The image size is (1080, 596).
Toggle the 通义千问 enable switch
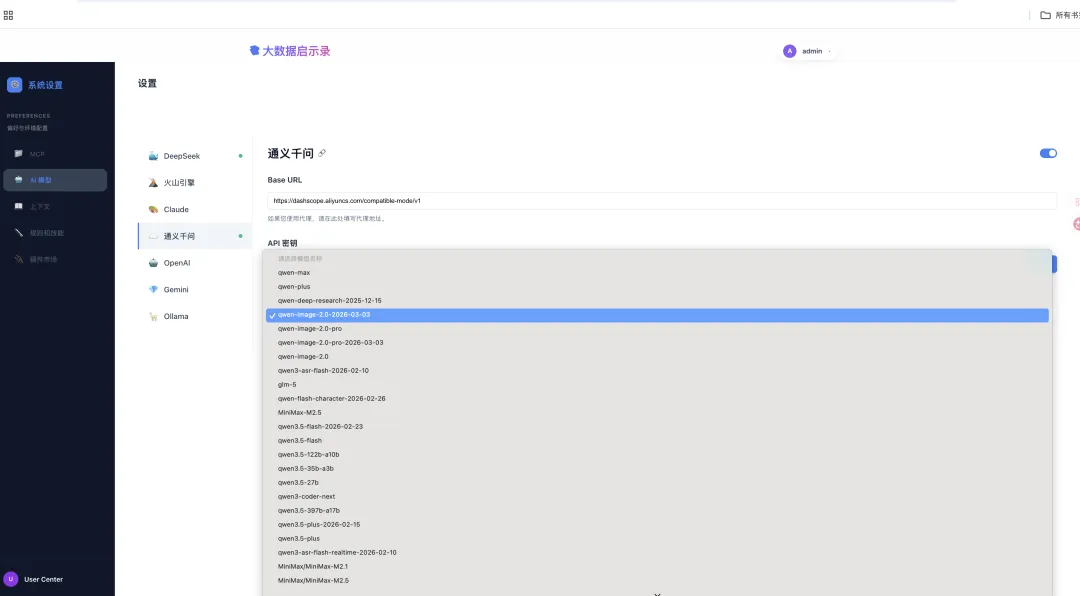pyautogui.click(x=1048, y=154)
